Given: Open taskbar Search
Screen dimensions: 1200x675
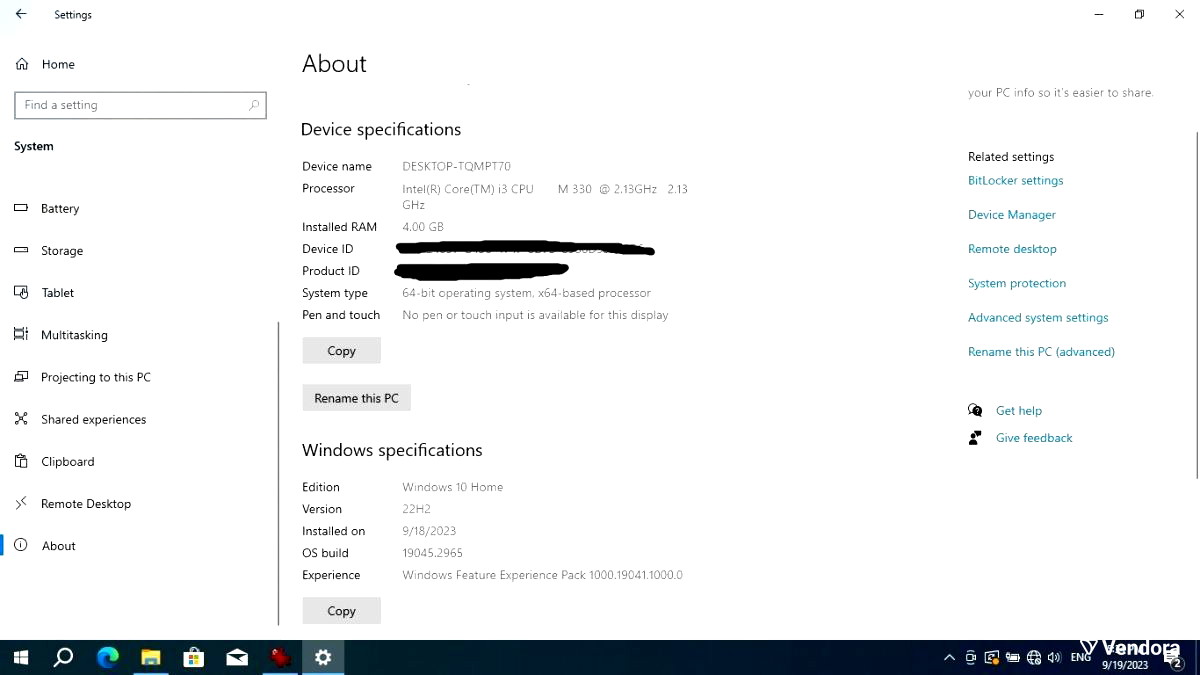Looking at the screenshot, I should 63,657.
